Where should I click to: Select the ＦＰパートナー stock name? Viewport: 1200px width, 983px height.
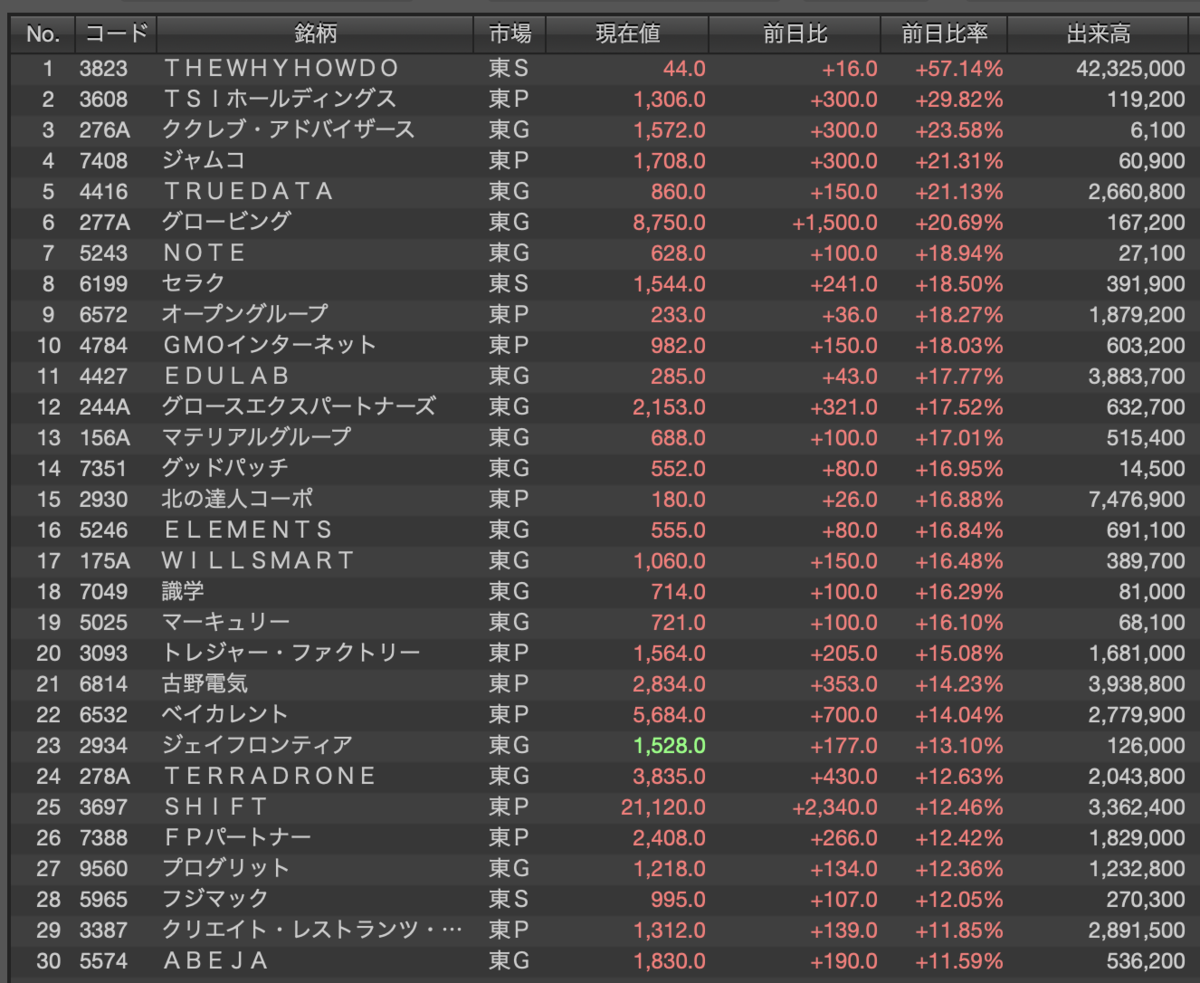pos(237,837)
